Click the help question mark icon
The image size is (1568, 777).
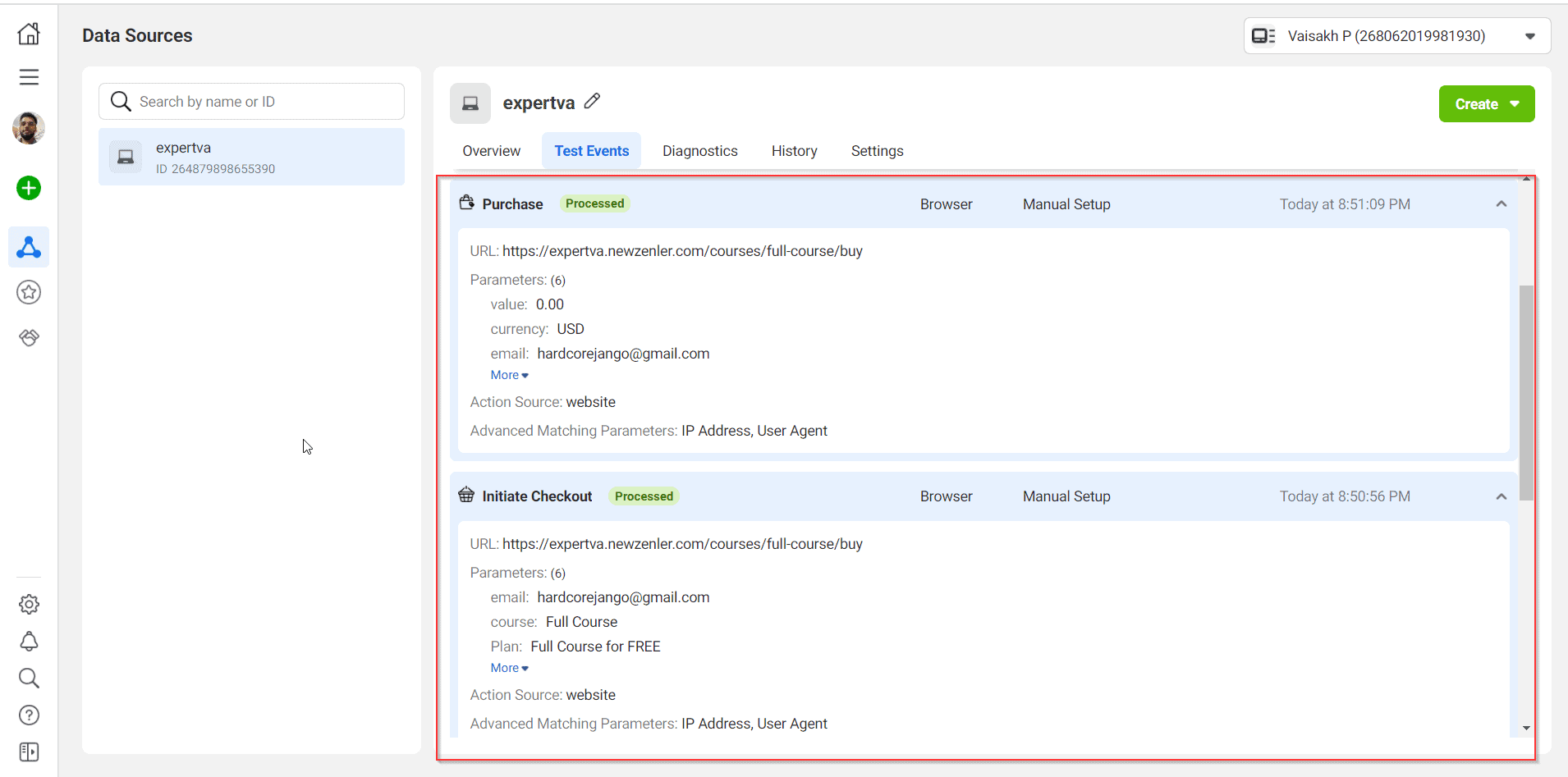pyautogui.click(x=29, y=715)
